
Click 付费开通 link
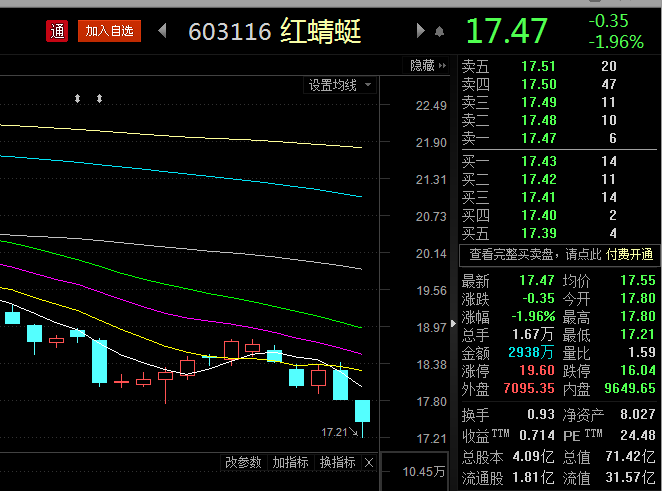click(631, 254)
